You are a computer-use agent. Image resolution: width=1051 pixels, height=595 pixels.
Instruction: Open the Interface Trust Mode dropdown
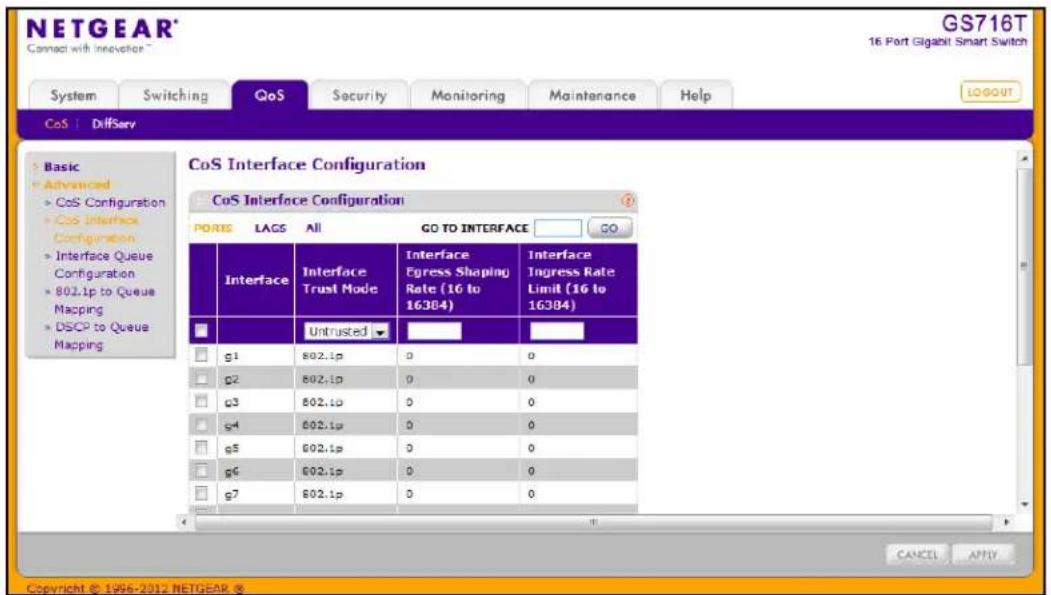pyautogui.click(x=347, y=331)
